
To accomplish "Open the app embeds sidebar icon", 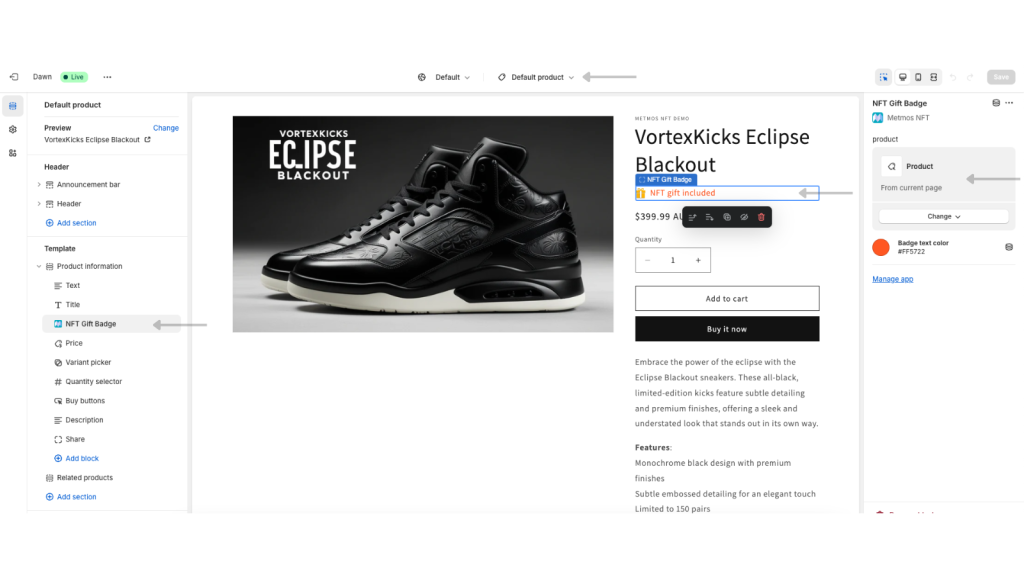I will coord(12,153).
